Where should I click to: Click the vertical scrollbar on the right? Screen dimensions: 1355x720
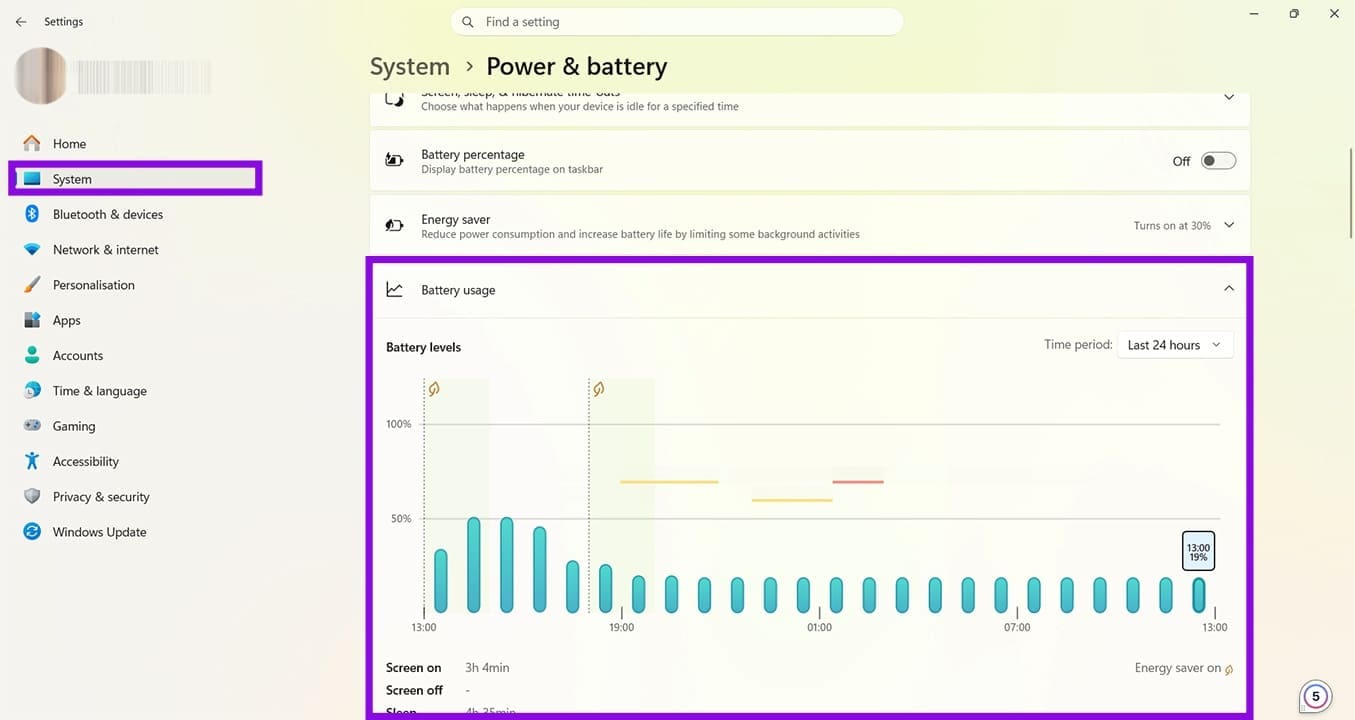1350,193
